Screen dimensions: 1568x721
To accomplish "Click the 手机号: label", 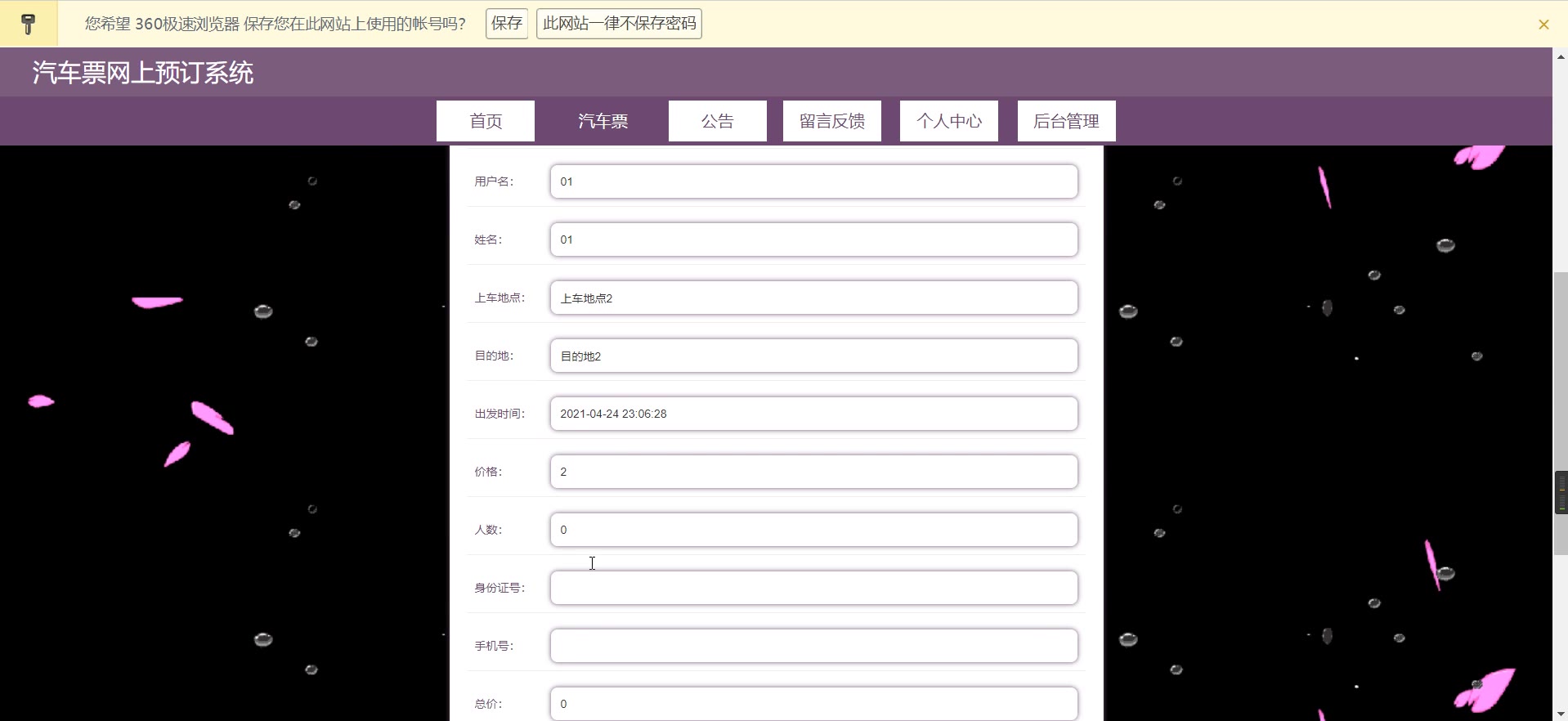I will (x=494, y=646).
